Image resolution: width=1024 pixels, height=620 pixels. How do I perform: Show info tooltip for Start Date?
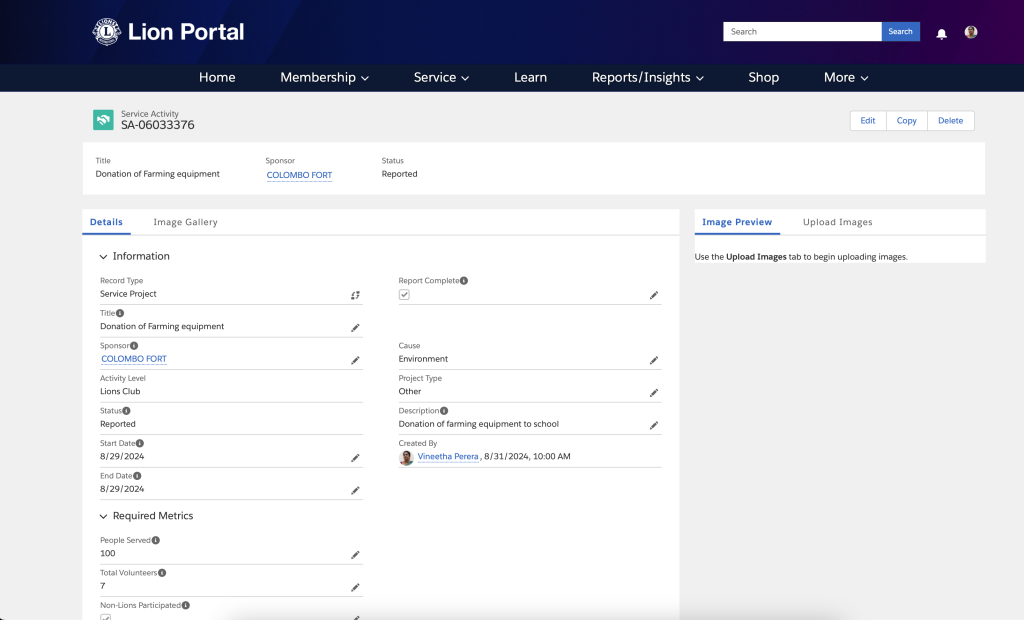point(140,443)
